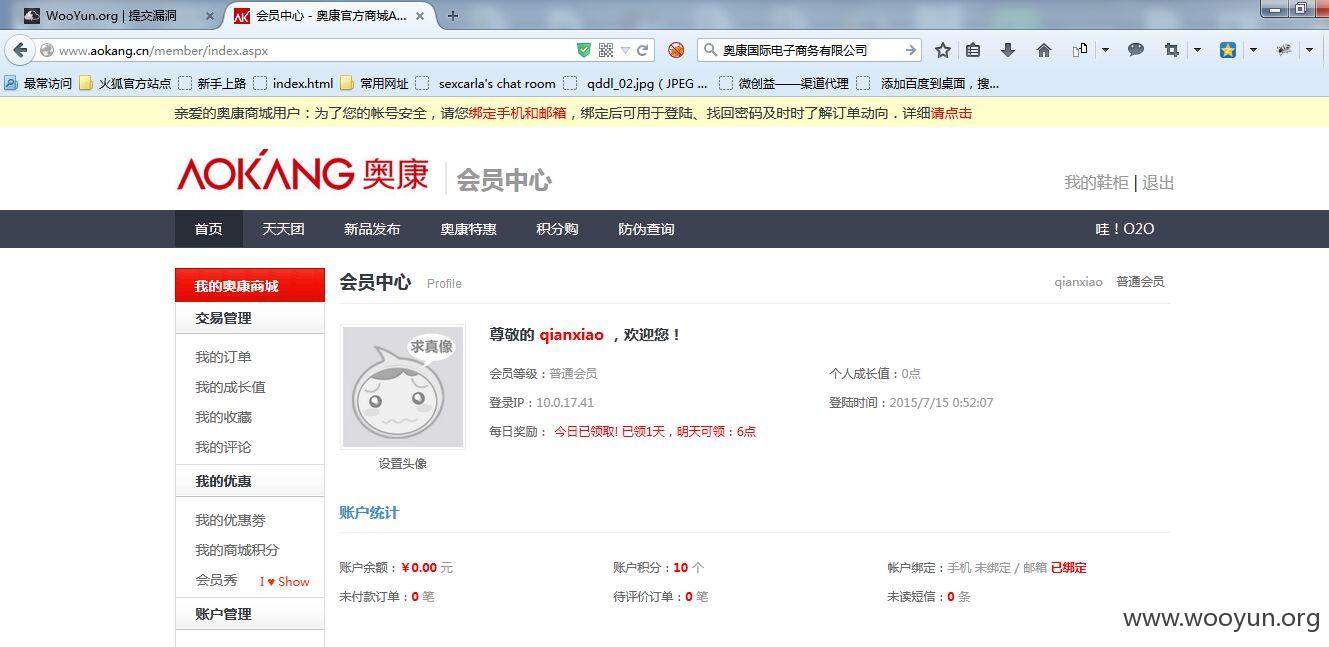Open the downloads arrow icon
This screenshot has width=1329, height=647.
click(x=1008, y=50)
